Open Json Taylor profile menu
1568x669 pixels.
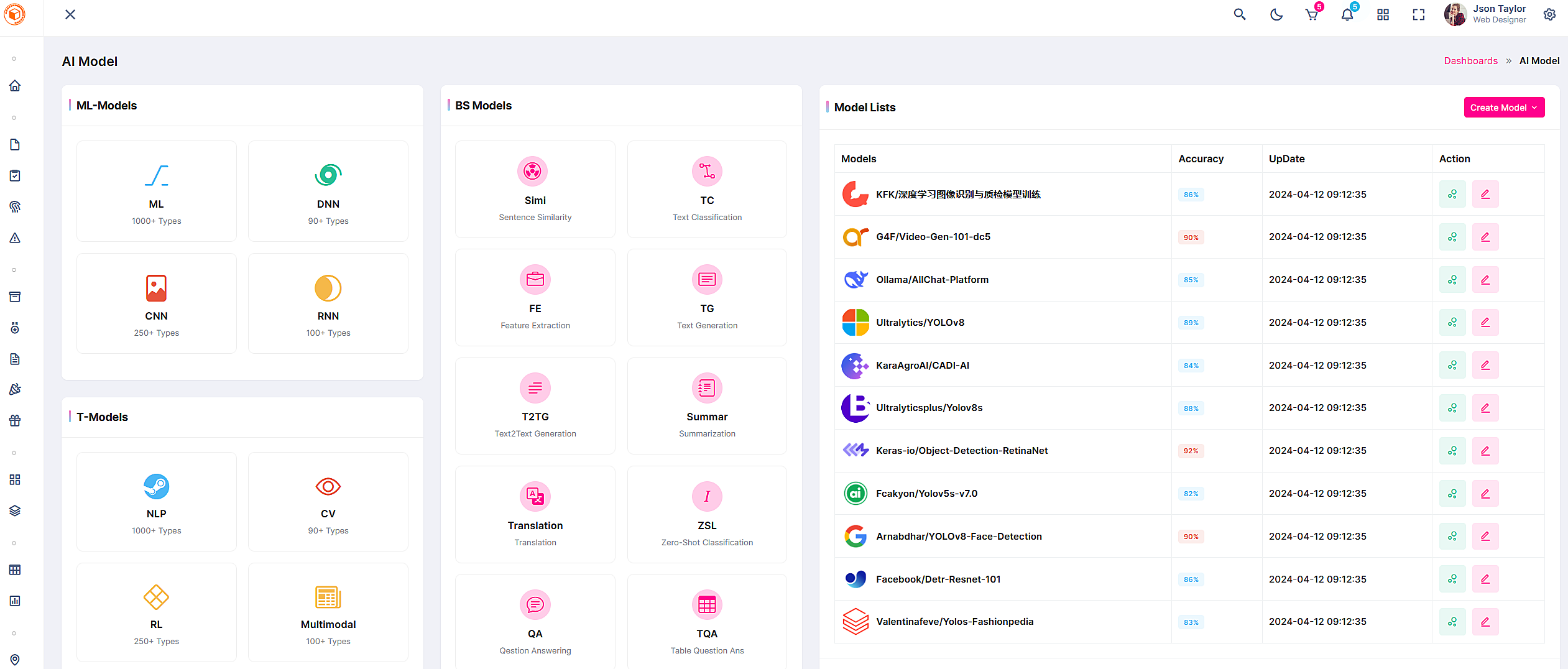click(1485, 14)
